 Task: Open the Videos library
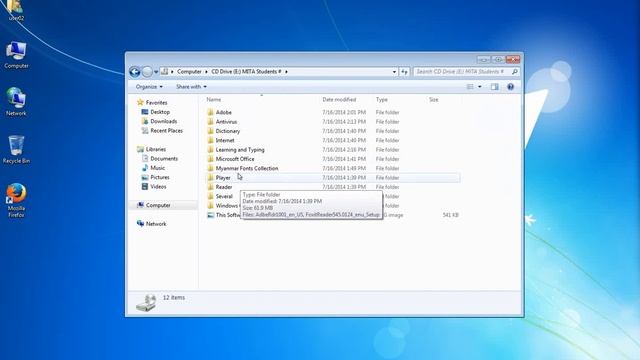pos(158,187)
